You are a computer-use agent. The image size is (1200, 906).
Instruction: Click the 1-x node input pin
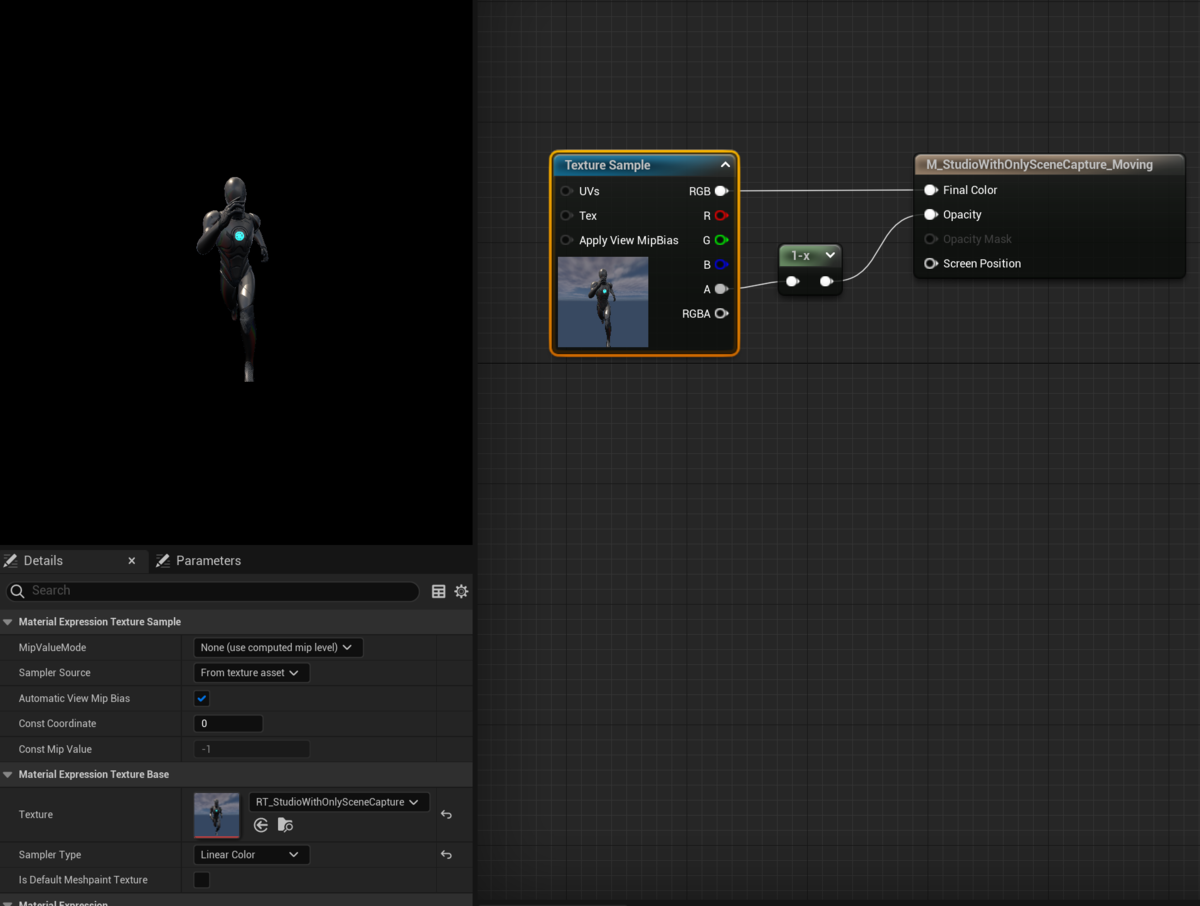click(x=792, y=282)
